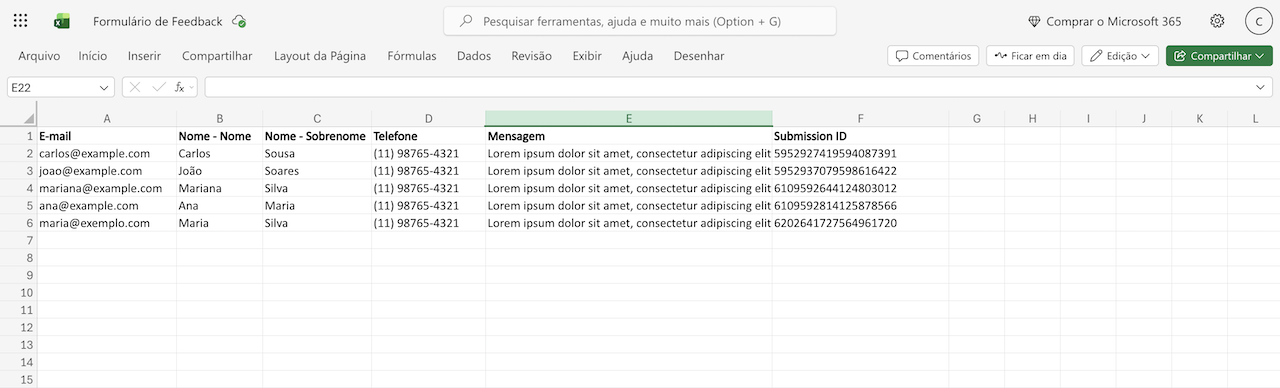Open the Arquivo menu
1280x388 pixels.
(x=39, y=56)
